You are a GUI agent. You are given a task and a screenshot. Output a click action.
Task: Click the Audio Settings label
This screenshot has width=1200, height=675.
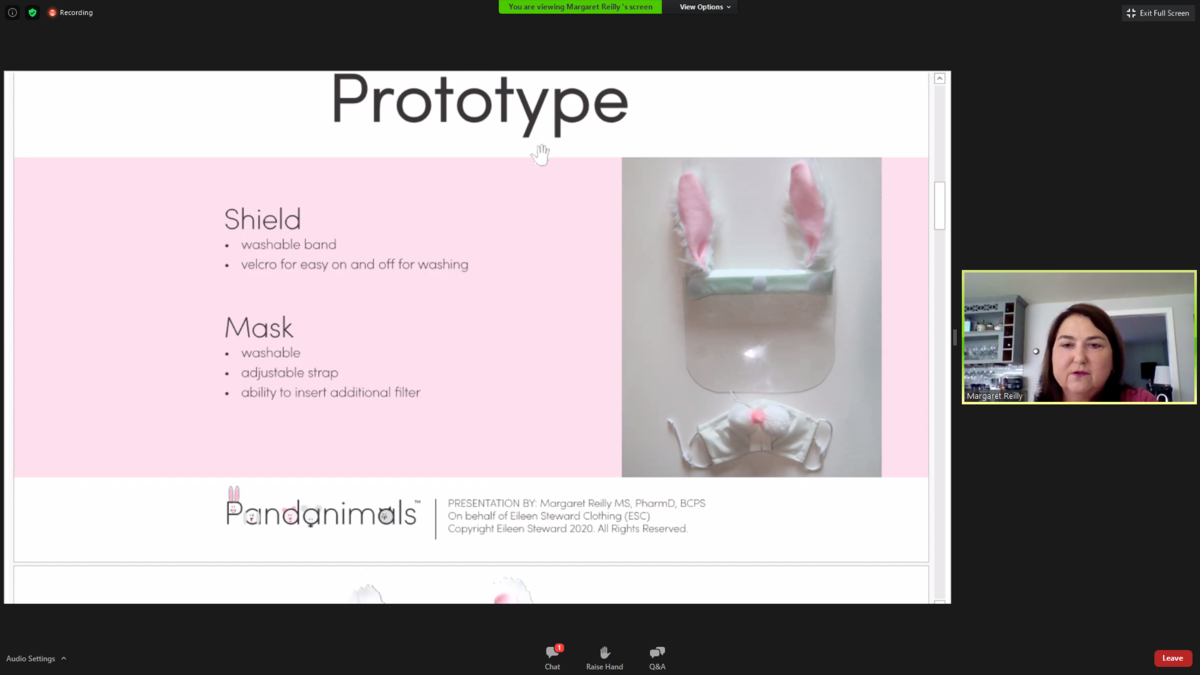31,659
